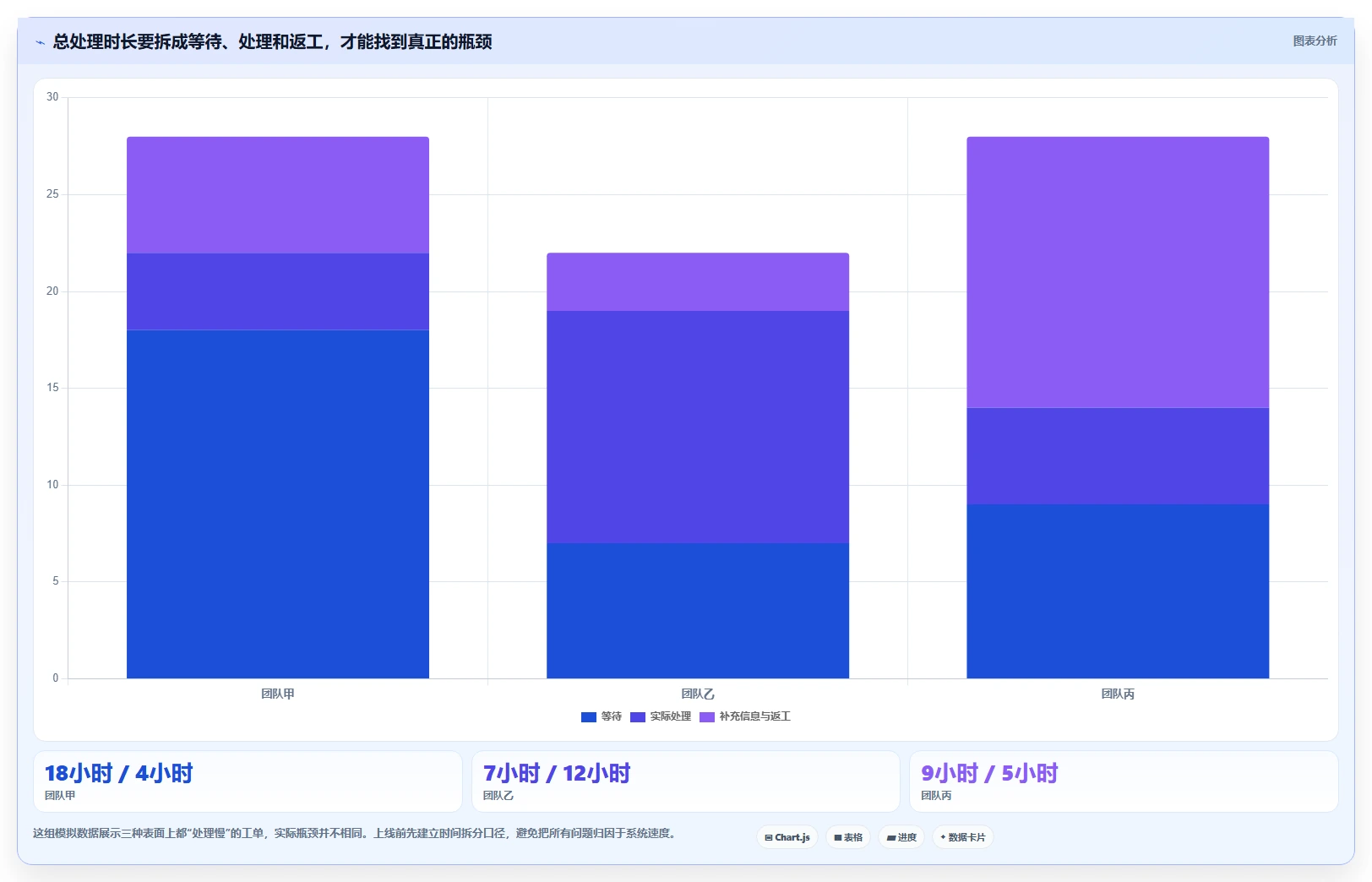Click the 7小时 / 12小时 card value
1372x882 pixels.
[557, 773]
